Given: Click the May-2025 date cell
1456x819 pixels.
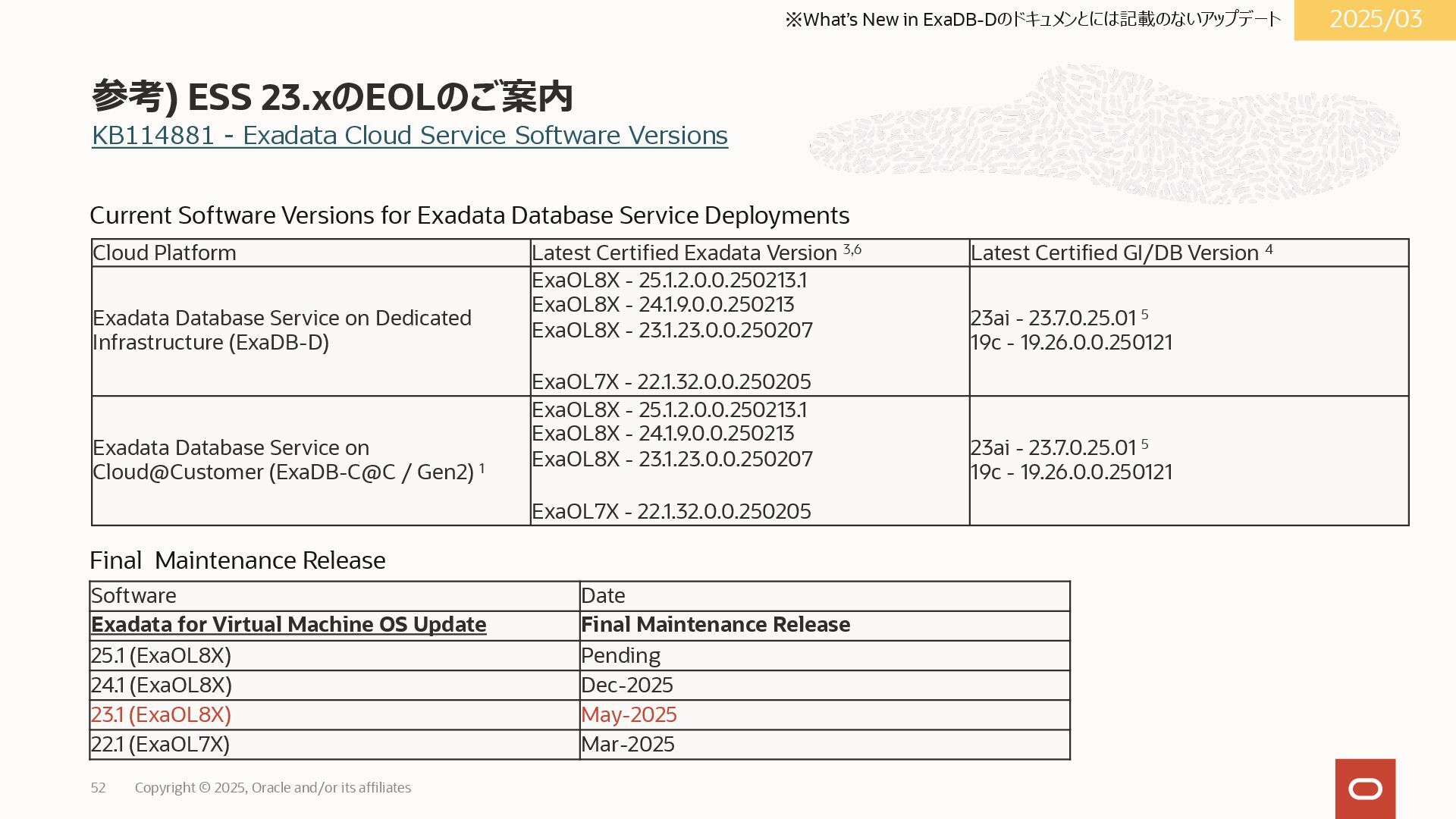Looking at the screenshot, I should [x=629, y=714].
